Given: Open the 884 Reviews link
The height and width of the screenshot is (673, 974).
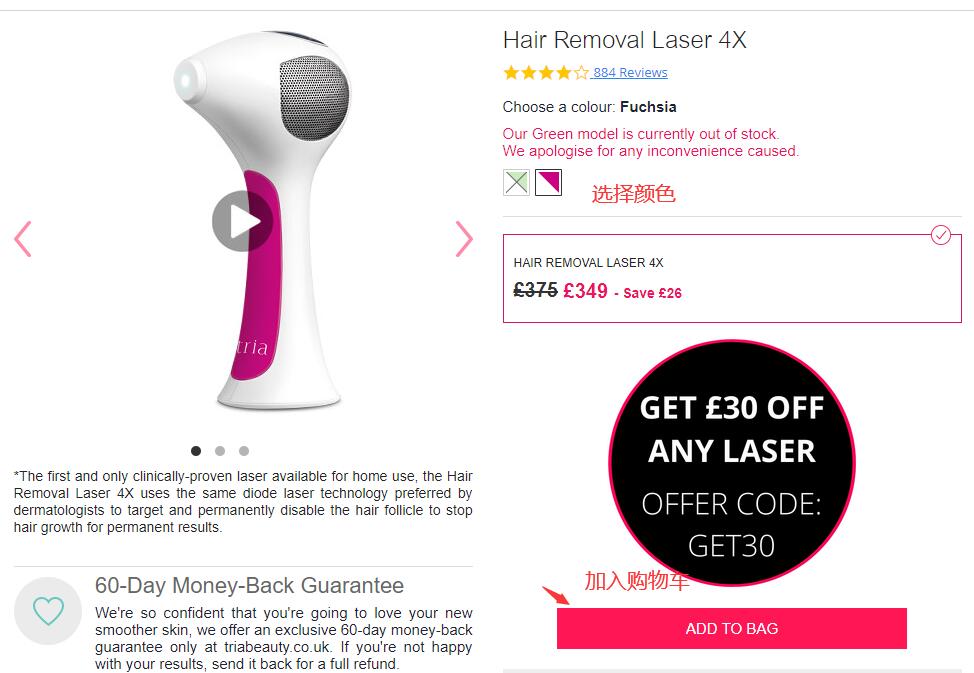Looking at the screenshot, I should [629, 73].
